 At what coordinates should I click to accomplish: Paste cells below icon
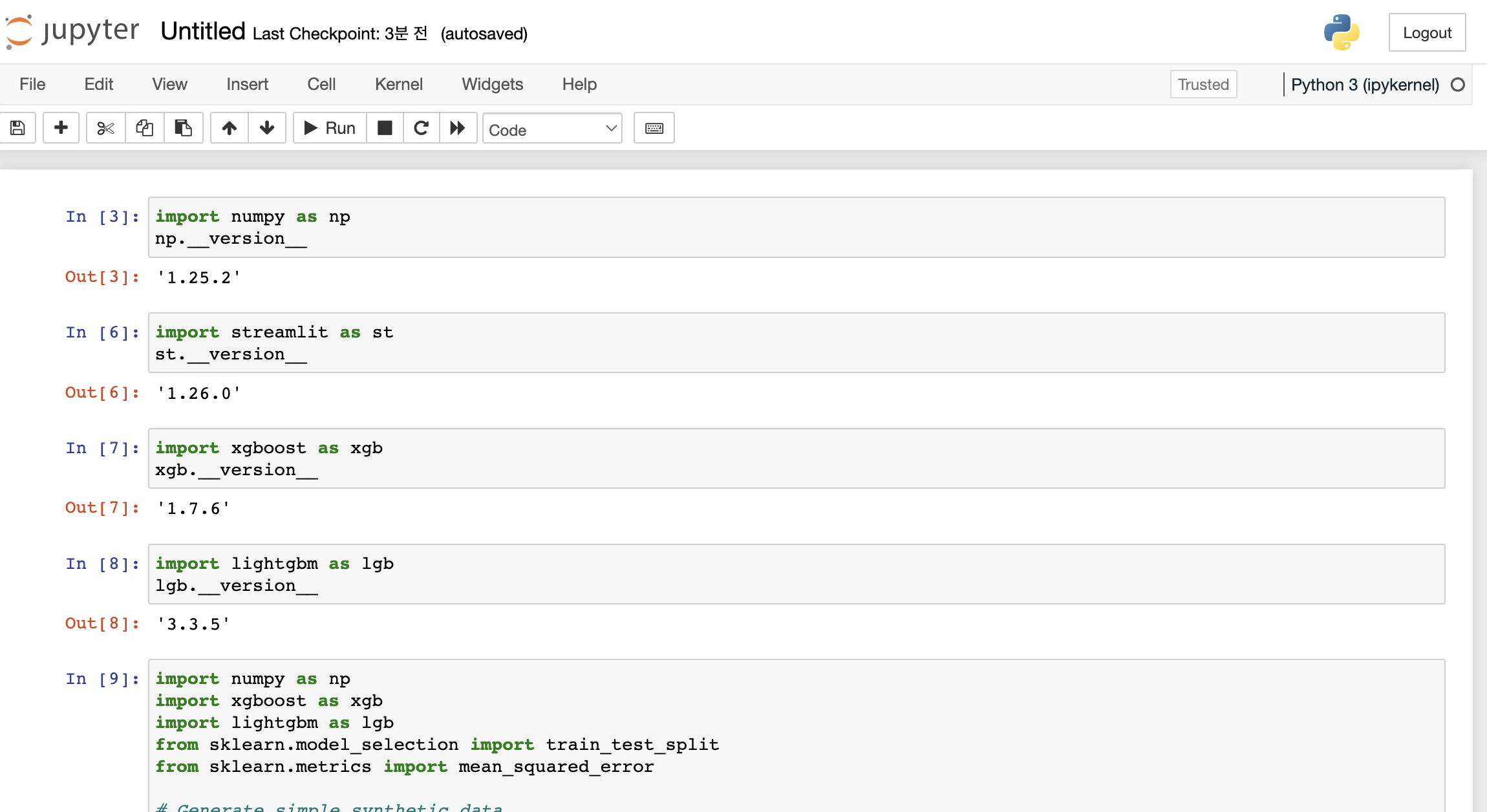tap(184, 128)
